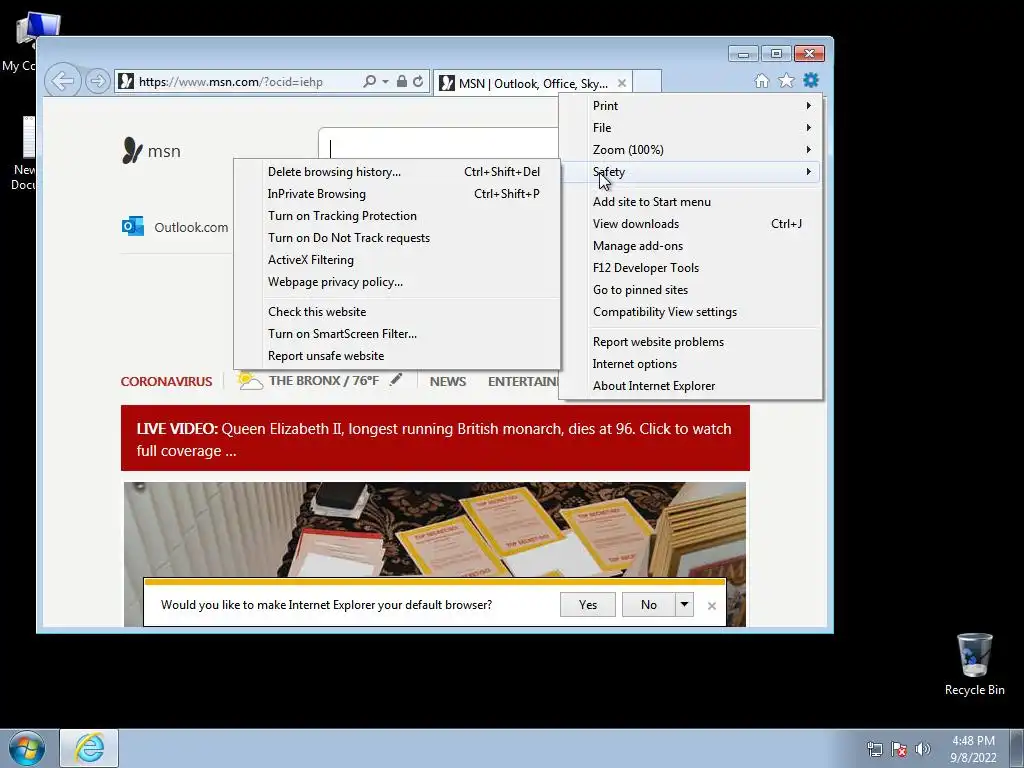Dismiss the default browser notification bar
Image resolution: width=1024 pixels, height=768 pixels.
[712, 606]
